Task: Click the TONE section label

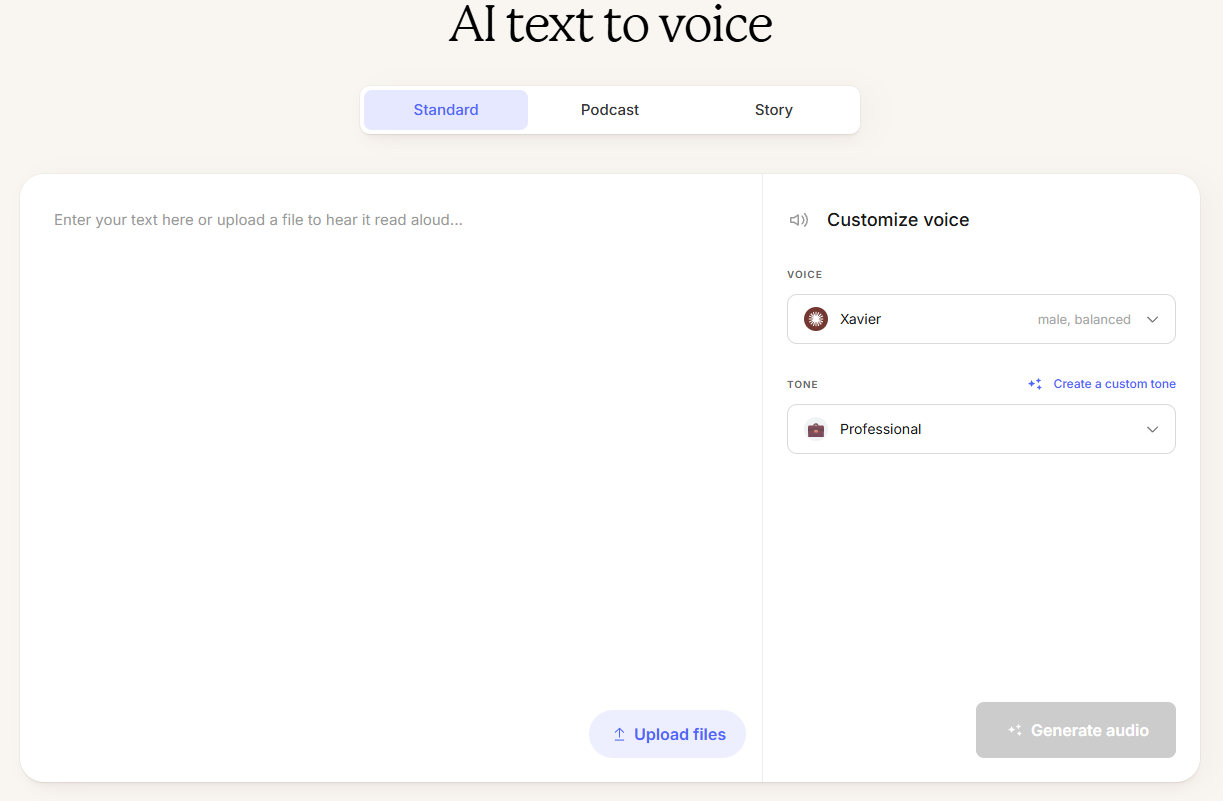Action: [803, 384]
